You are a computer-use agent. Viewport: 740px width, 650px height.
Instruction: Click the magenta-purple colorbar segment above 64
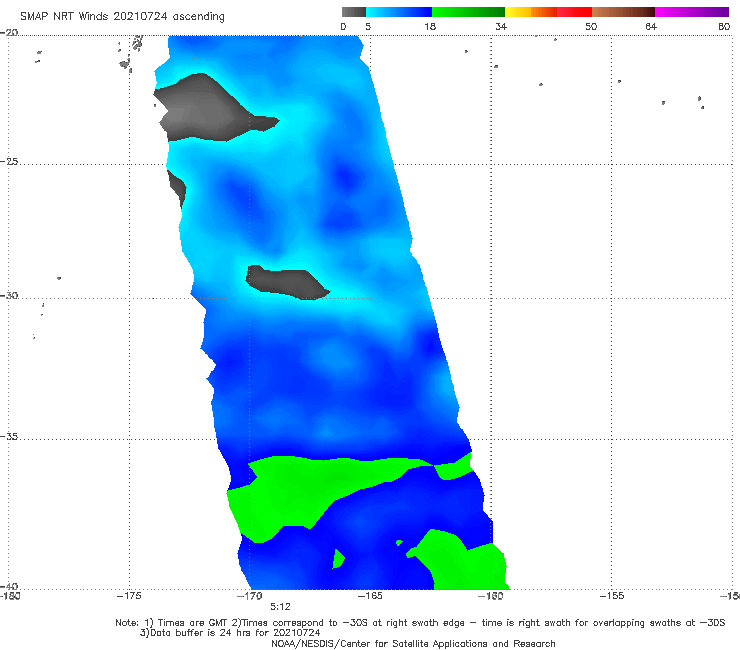[x=692, y=12]
